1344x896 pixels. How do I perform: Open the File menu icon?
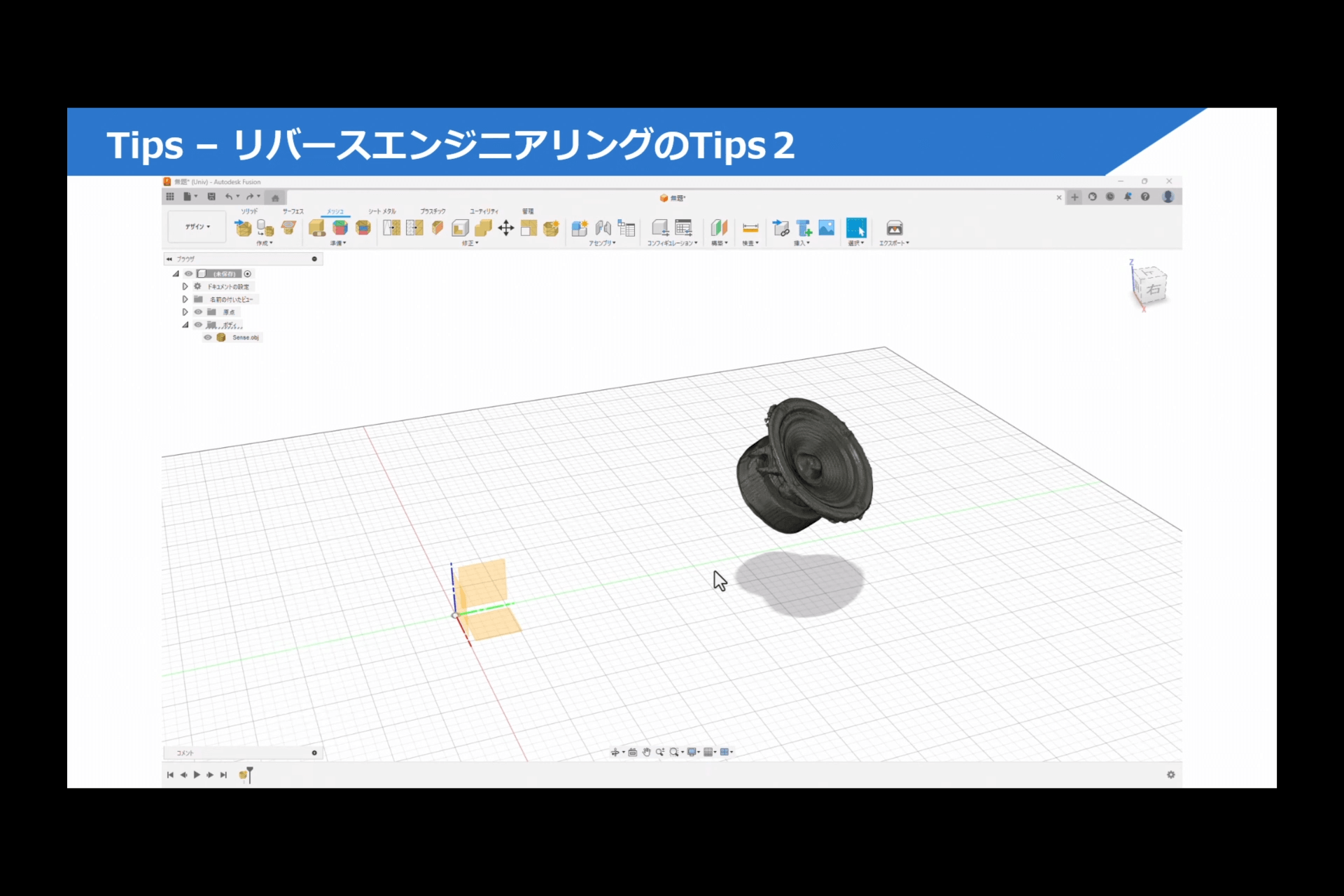click(188, 197)
